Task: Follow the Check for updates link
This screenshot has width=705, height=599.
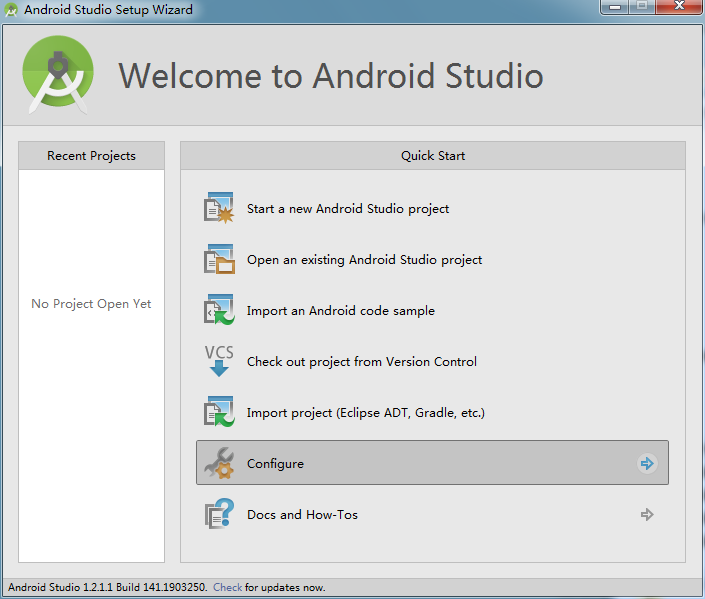Action: pos(227,587)
